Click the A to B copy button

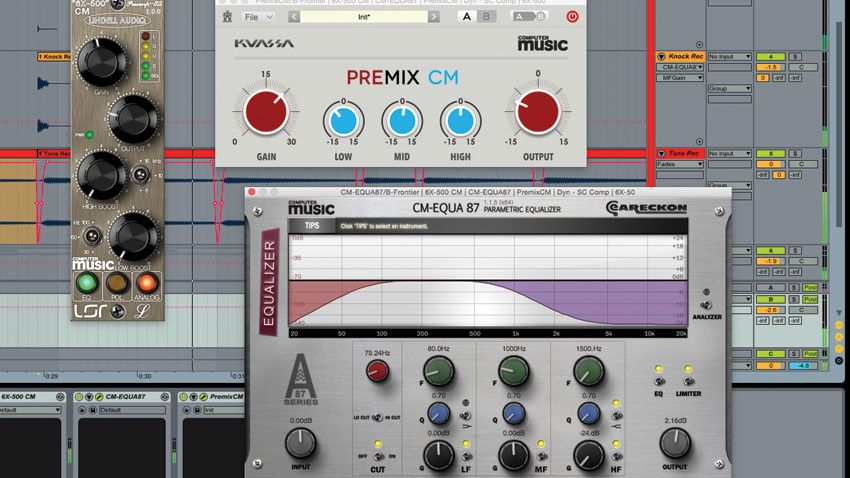point(529,17)
